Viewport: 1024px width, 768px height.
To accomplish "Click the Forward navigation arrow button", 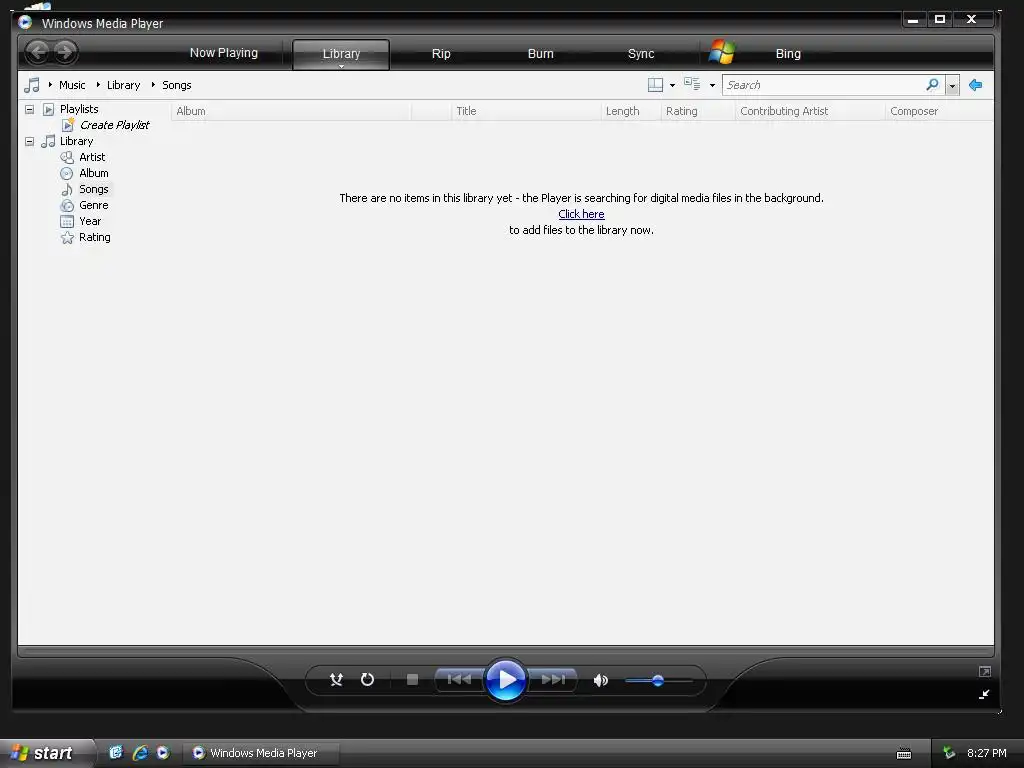I will (x=65, y=52).
